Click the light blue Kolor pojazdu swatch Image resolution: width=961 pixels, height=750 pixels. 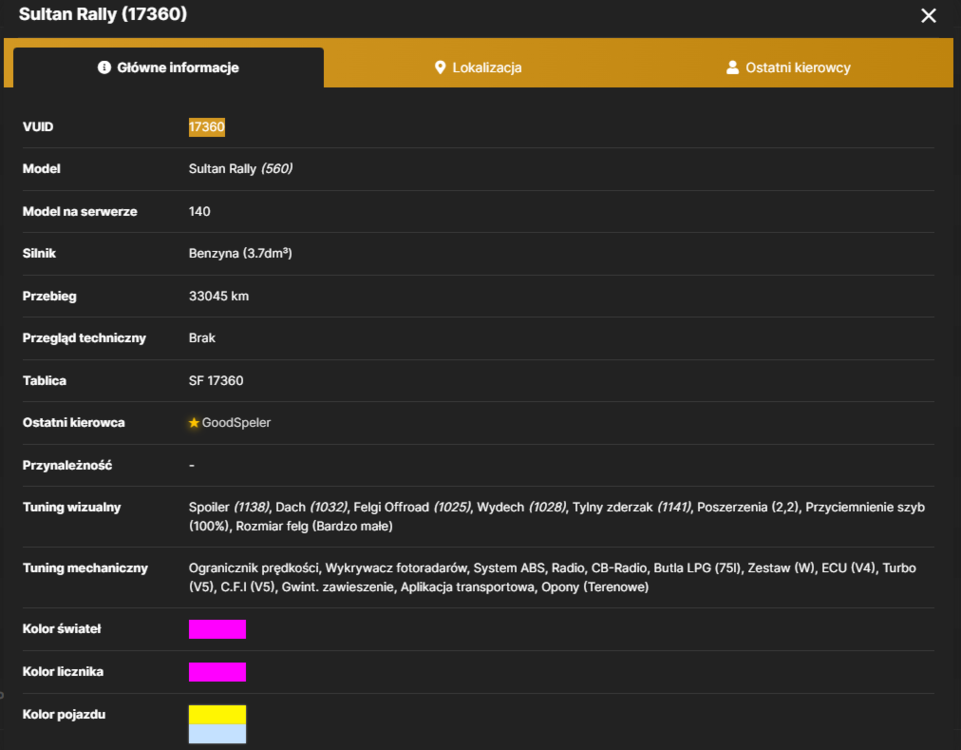[218, 734]
